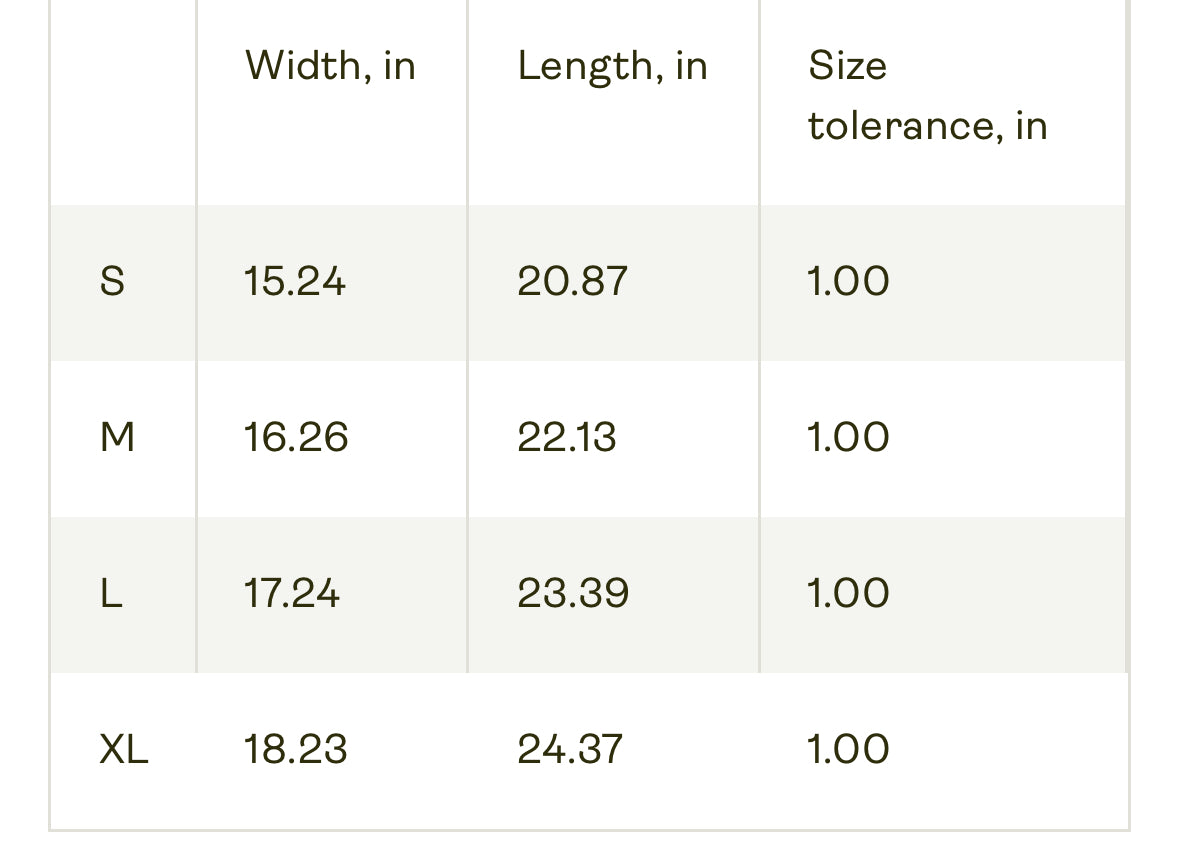Select the L size row label
1179x847 pixels.
click(x=111, y=594)
